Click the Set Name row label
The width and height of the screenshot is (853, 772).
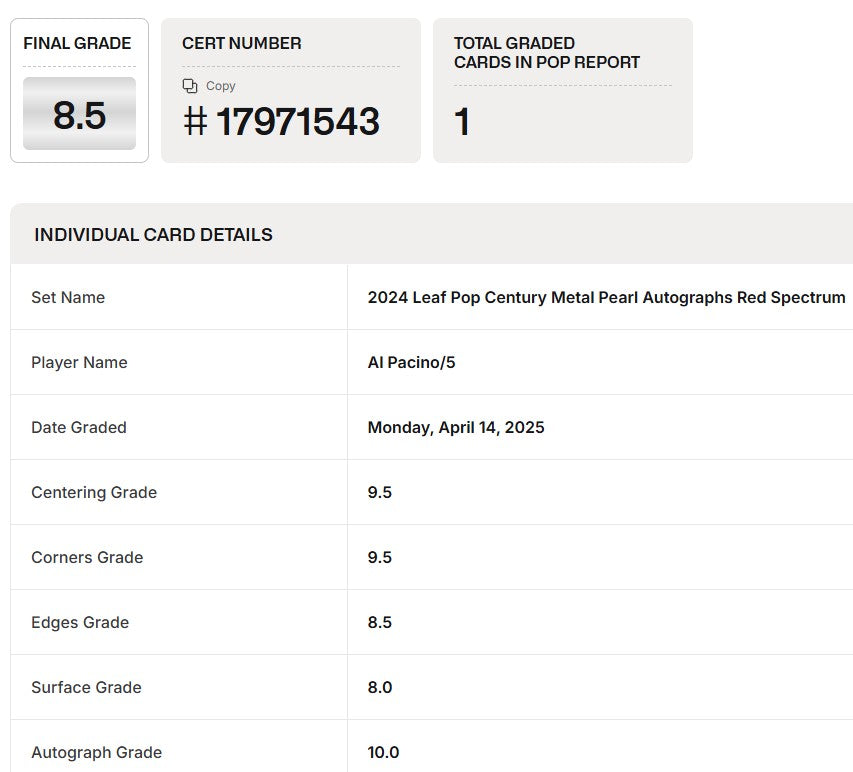[x=68, y=297]
